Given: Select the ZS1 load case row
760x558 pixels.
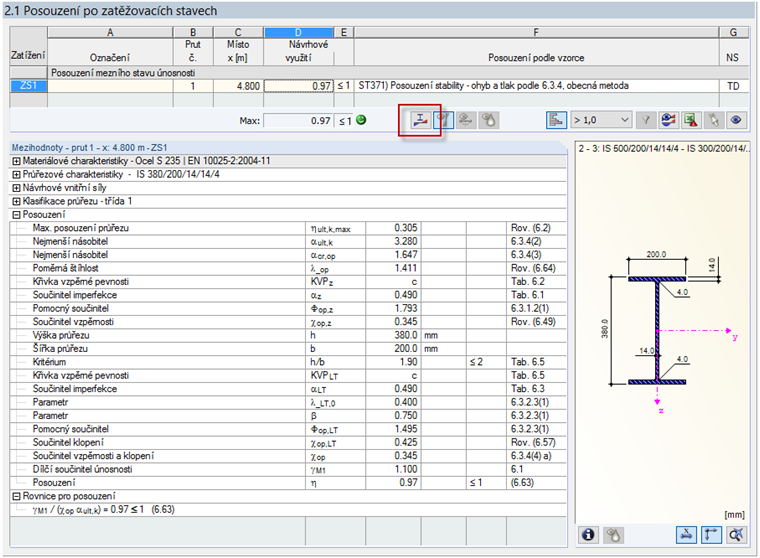Looking at the screenshot, I should pyautogui.click(x=29, y=86).
